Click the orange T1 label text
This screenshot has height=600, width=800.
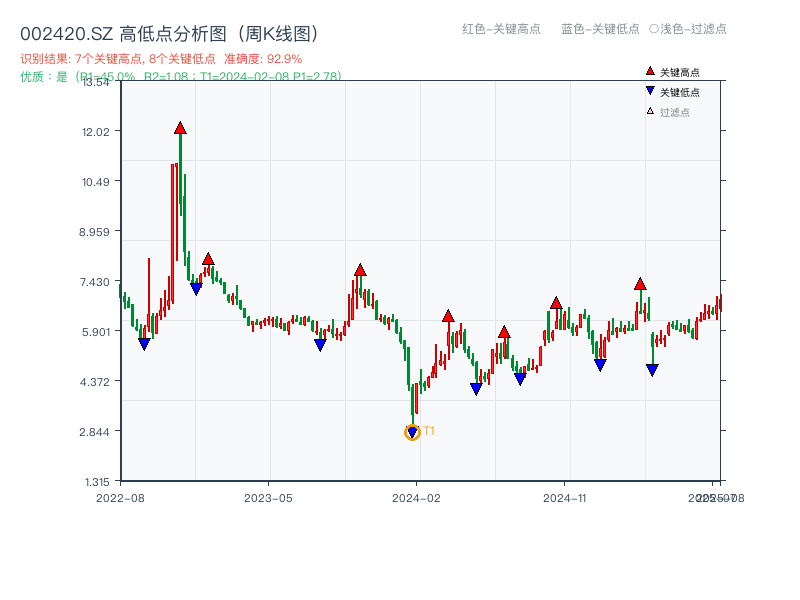[429, 431]
